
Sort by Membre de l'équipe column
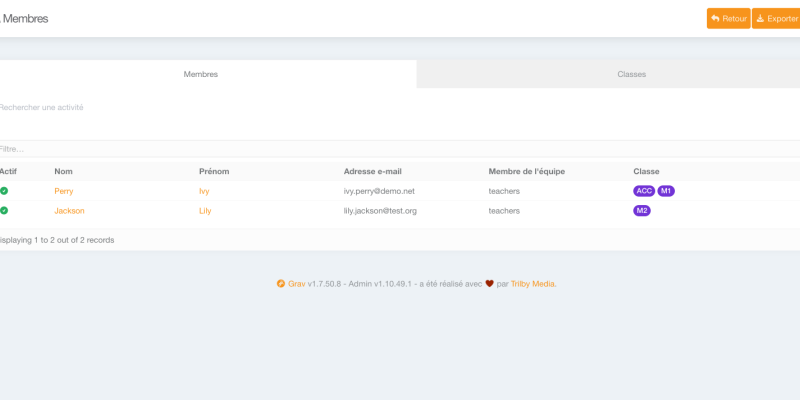(527, 171)
